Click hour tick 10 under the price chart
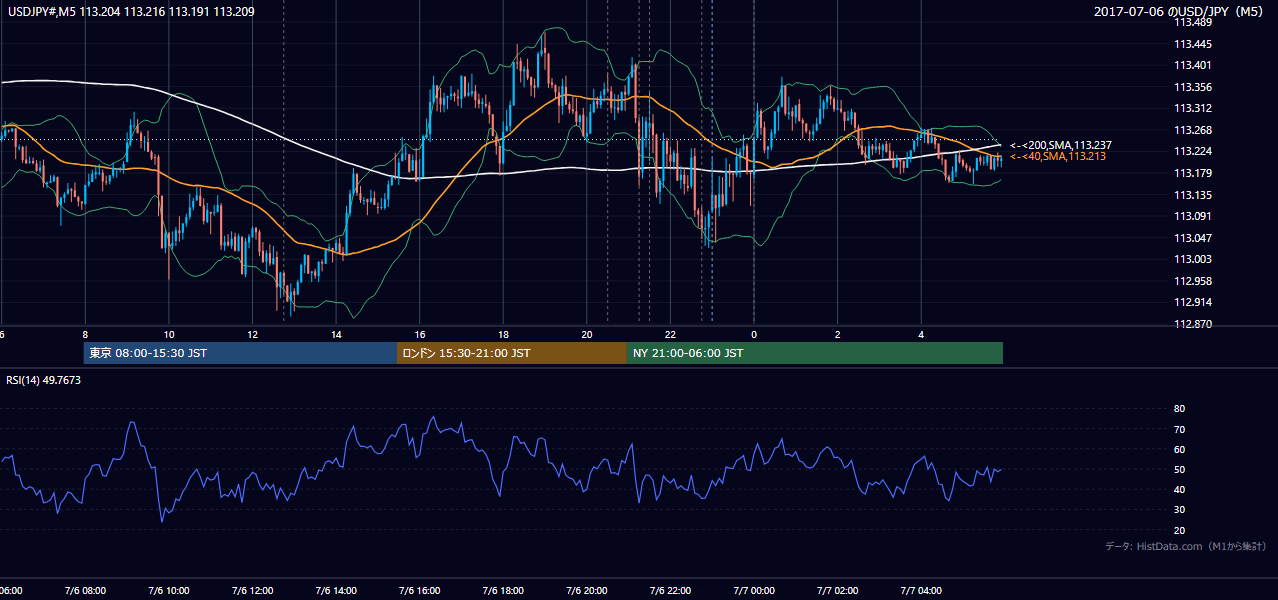This screenshot has height=600, width=1278. pos(169,335)
